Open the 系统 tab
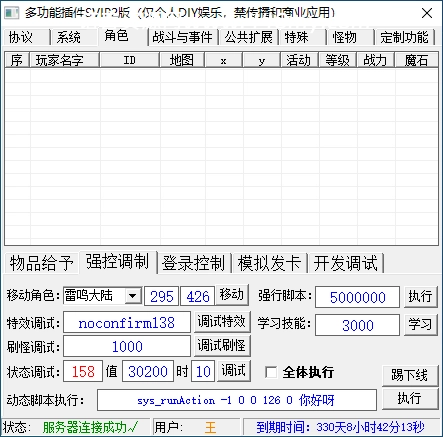The width and height of the screenshot is (443, 437). tap(74, 37)
